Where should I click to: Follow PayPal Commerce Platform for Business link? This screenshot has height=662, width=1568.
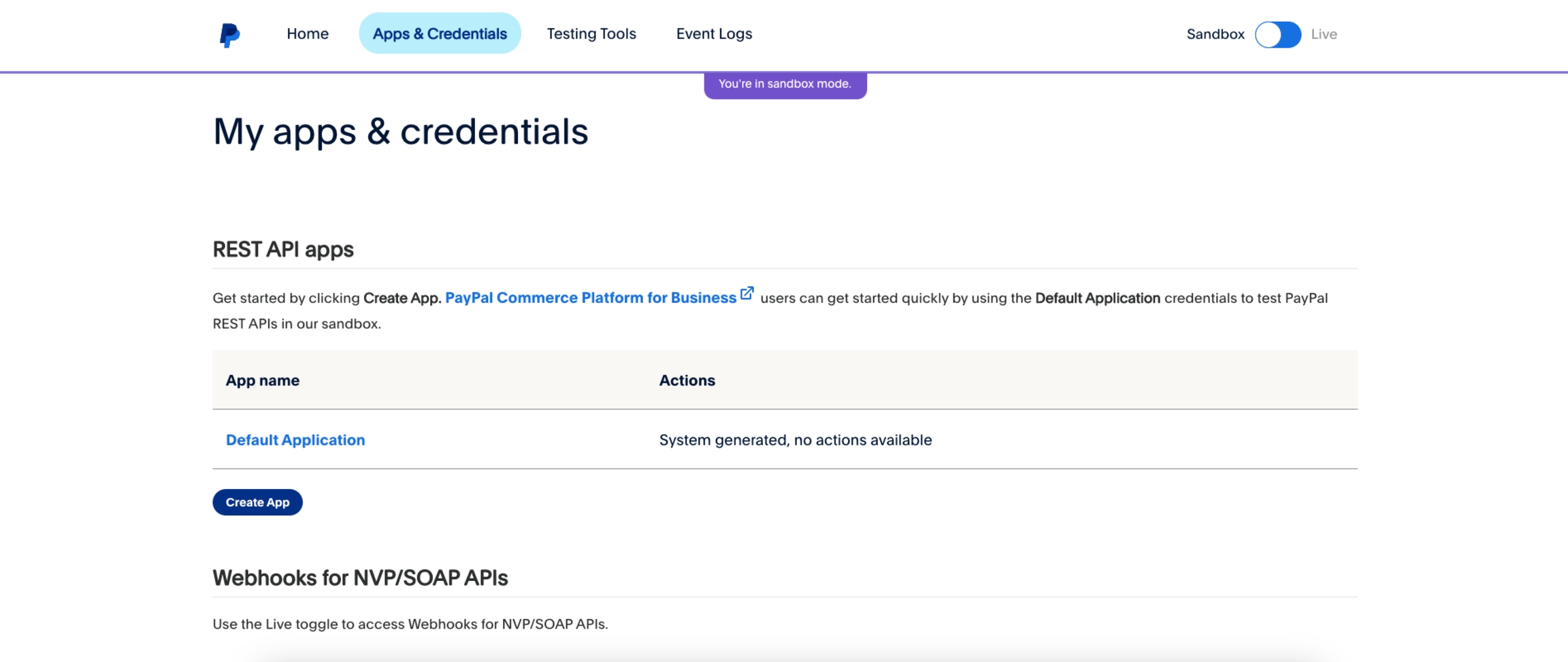point(590,298)
